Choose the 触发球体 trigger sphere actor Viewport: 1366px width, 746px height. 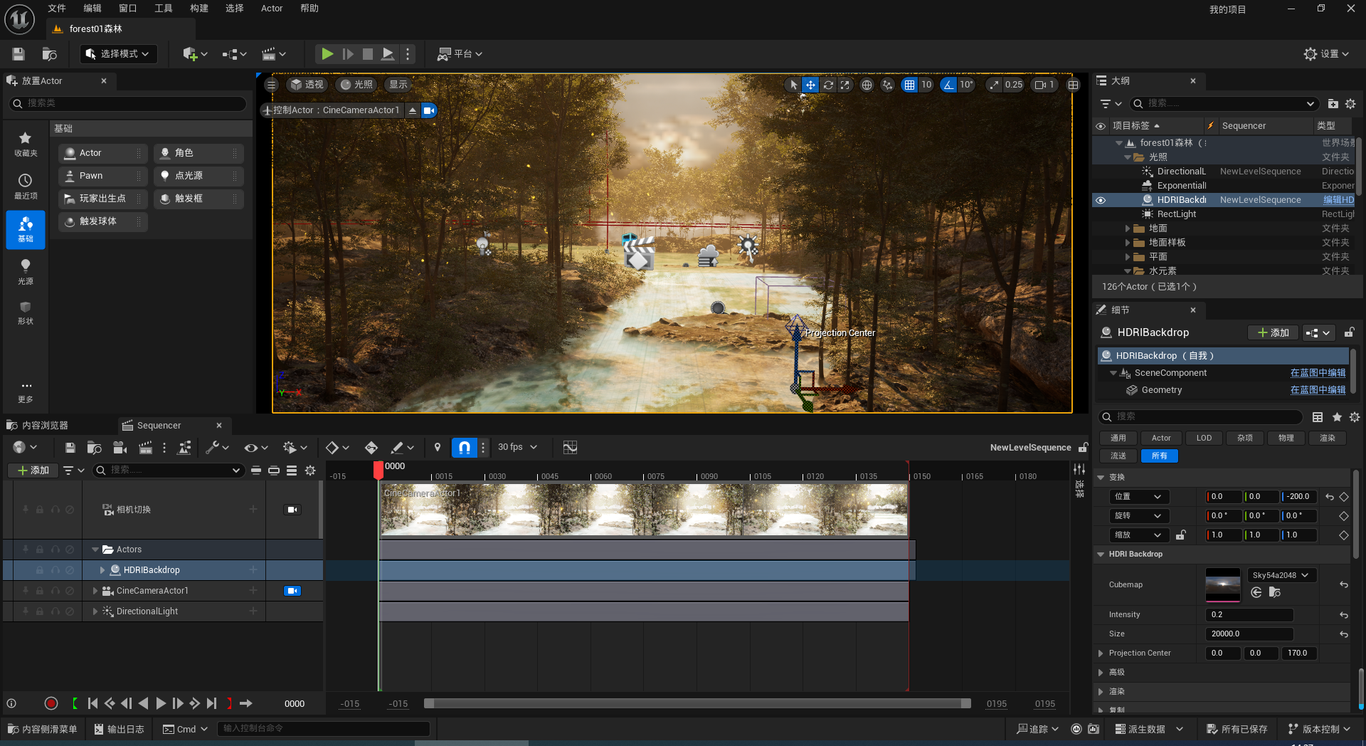tap(103, 221)
